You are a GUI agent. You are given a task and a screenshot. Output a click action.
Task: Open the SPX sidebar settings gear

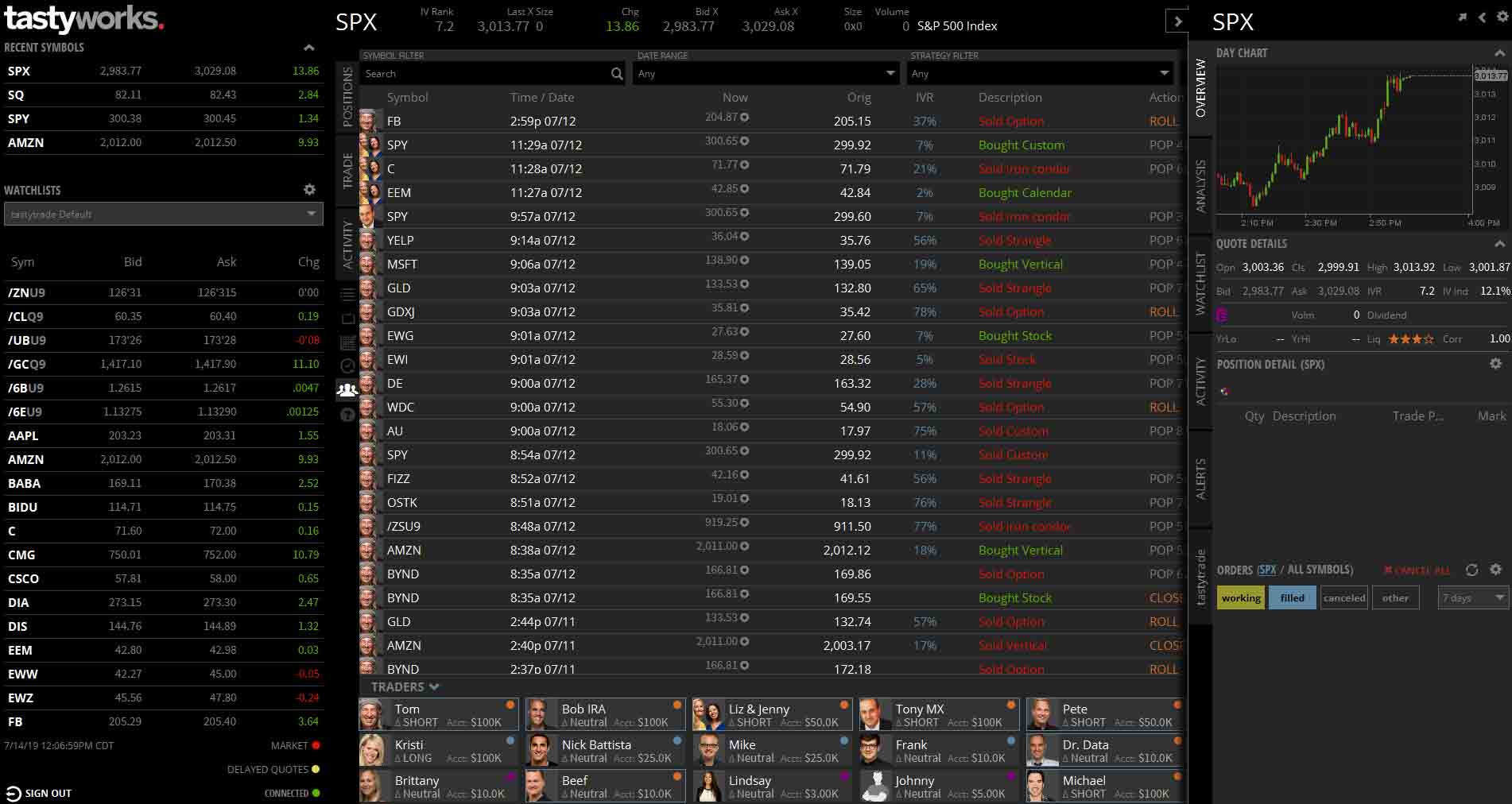point(1502,17)
